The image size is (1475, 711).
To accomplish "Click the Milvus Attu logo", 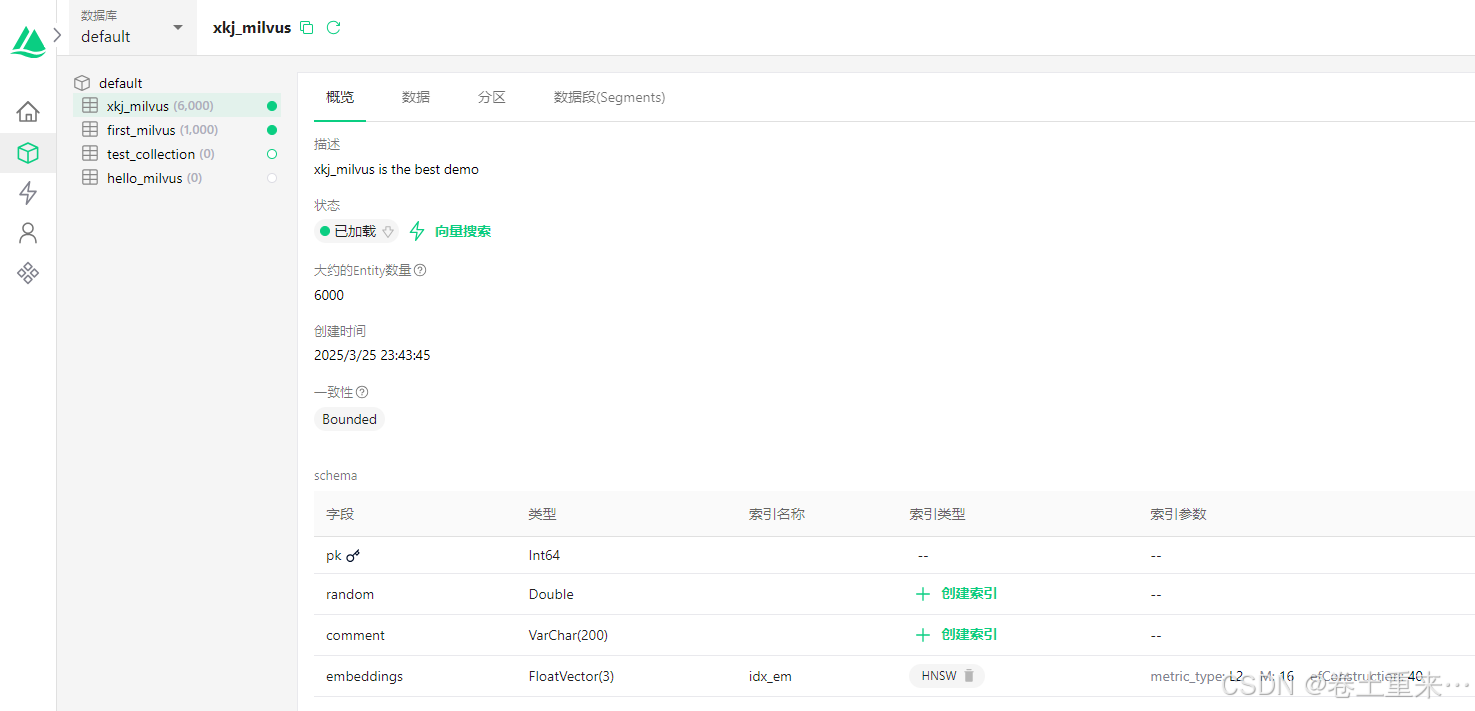I will coord(28,42).
